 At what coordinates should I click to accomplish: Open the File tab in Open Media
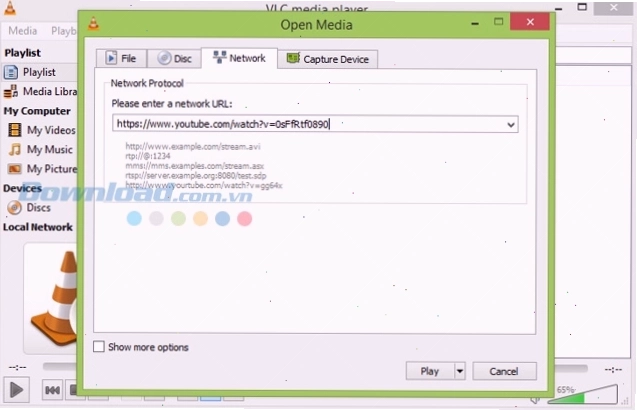coord(121,58)
